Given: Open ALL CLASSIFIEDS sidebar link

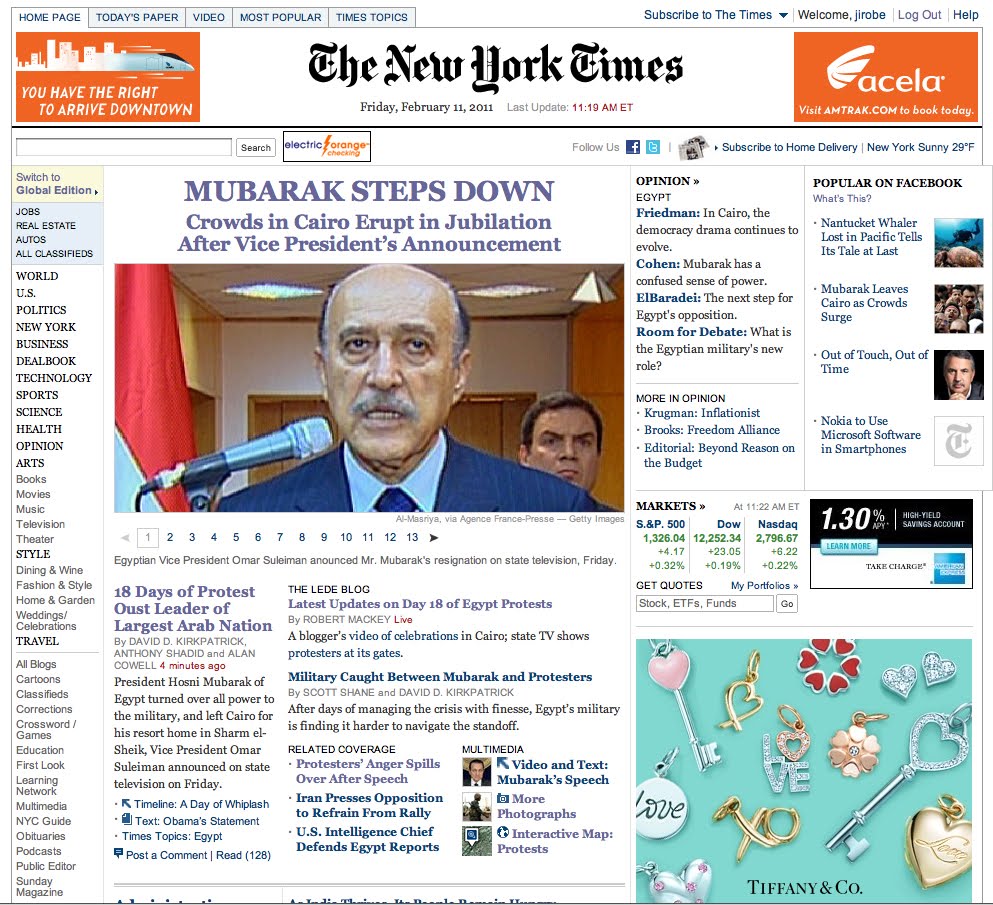Looking at the screenshot, I should (x=54, y=253).
